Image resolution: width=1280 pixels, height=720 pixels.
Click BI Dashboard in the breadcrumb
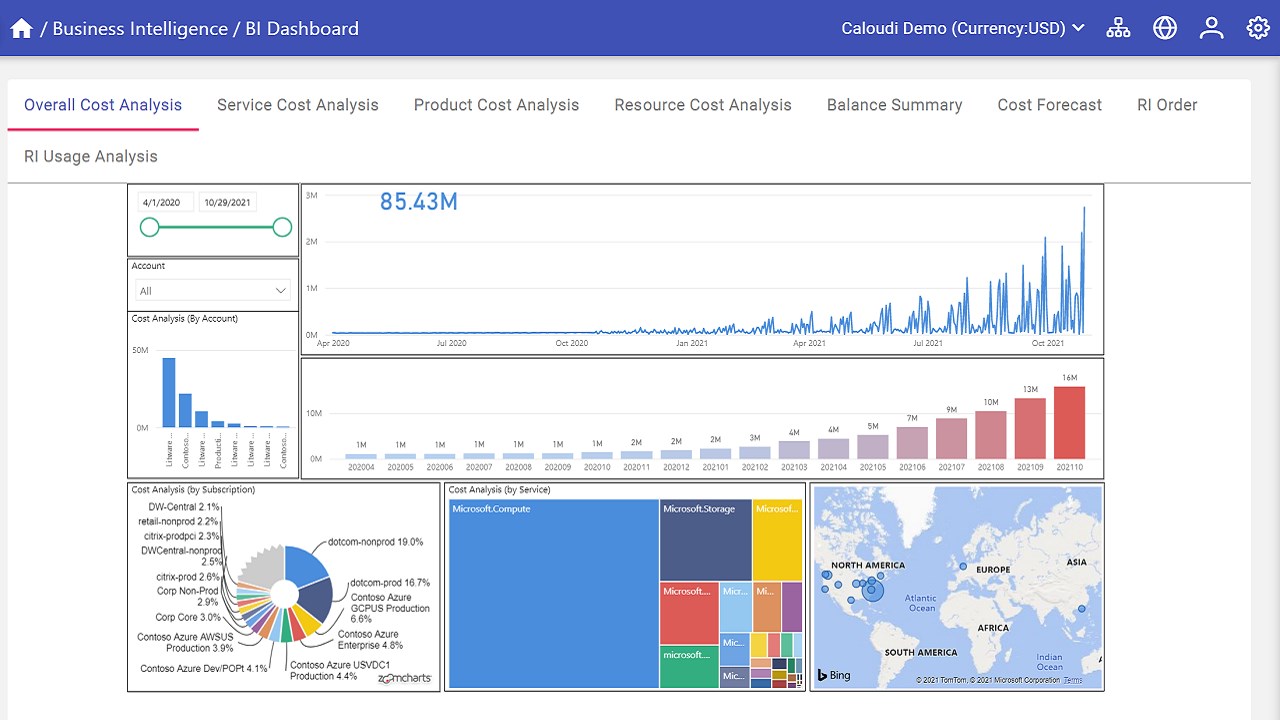click(301, 28)
